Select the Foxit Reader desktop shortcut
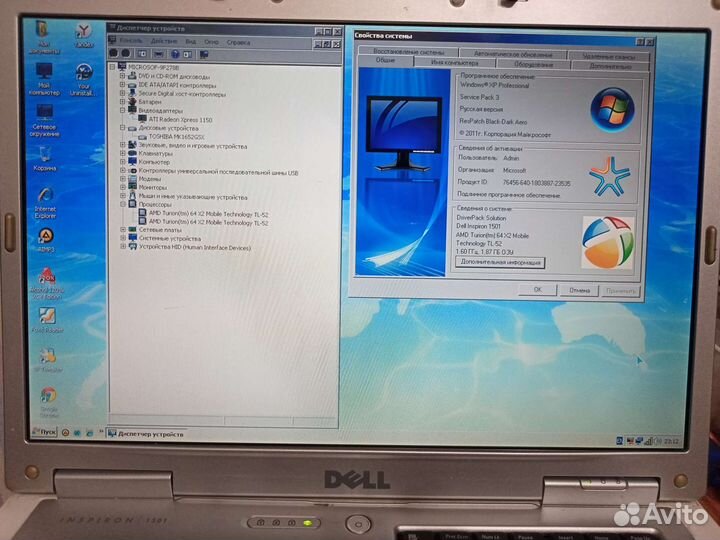 pyautogui.click(x=47, y=320)
